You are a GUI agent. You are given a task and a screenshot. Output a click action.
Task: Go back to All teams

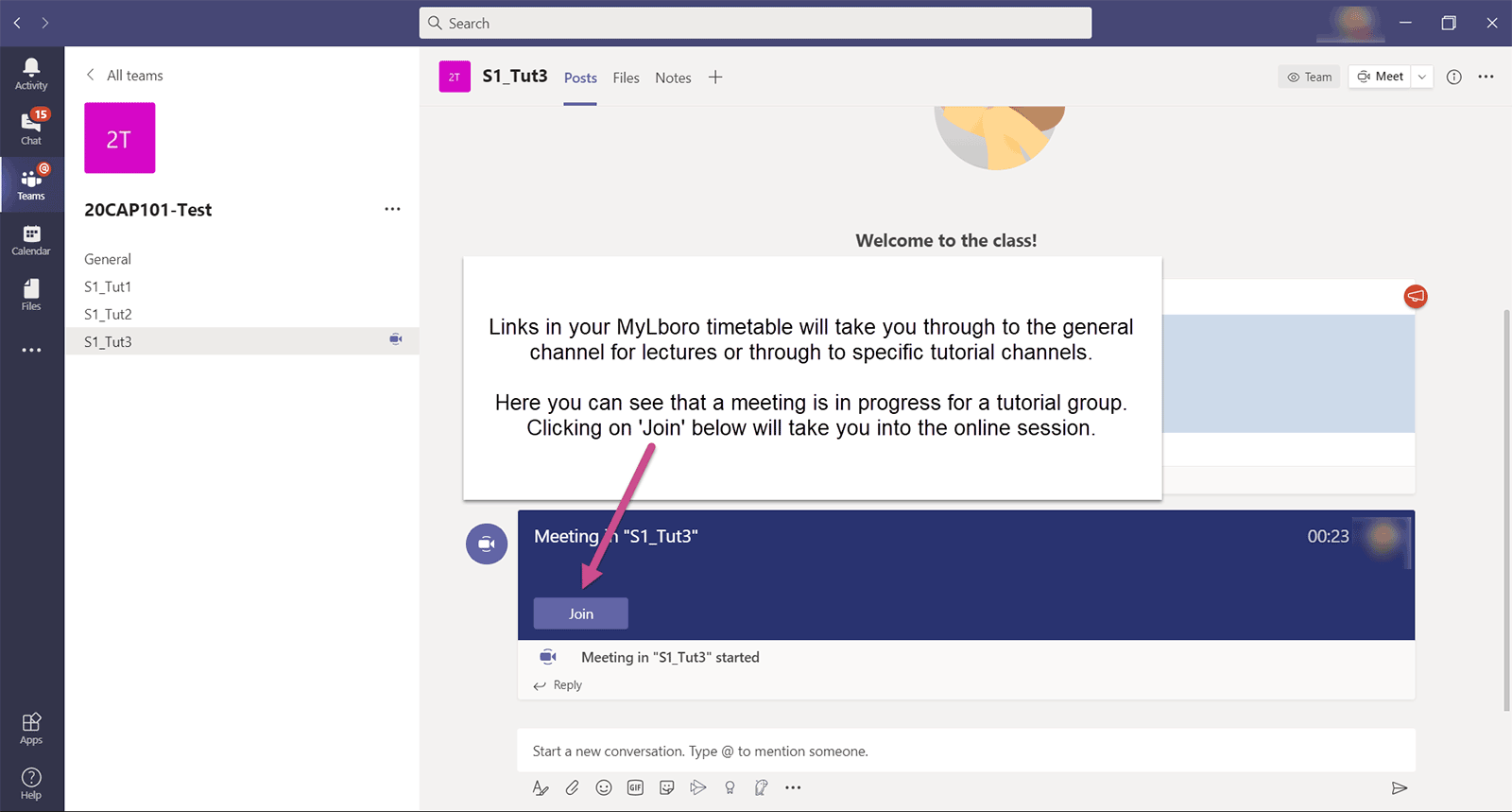tap(125, 76)
